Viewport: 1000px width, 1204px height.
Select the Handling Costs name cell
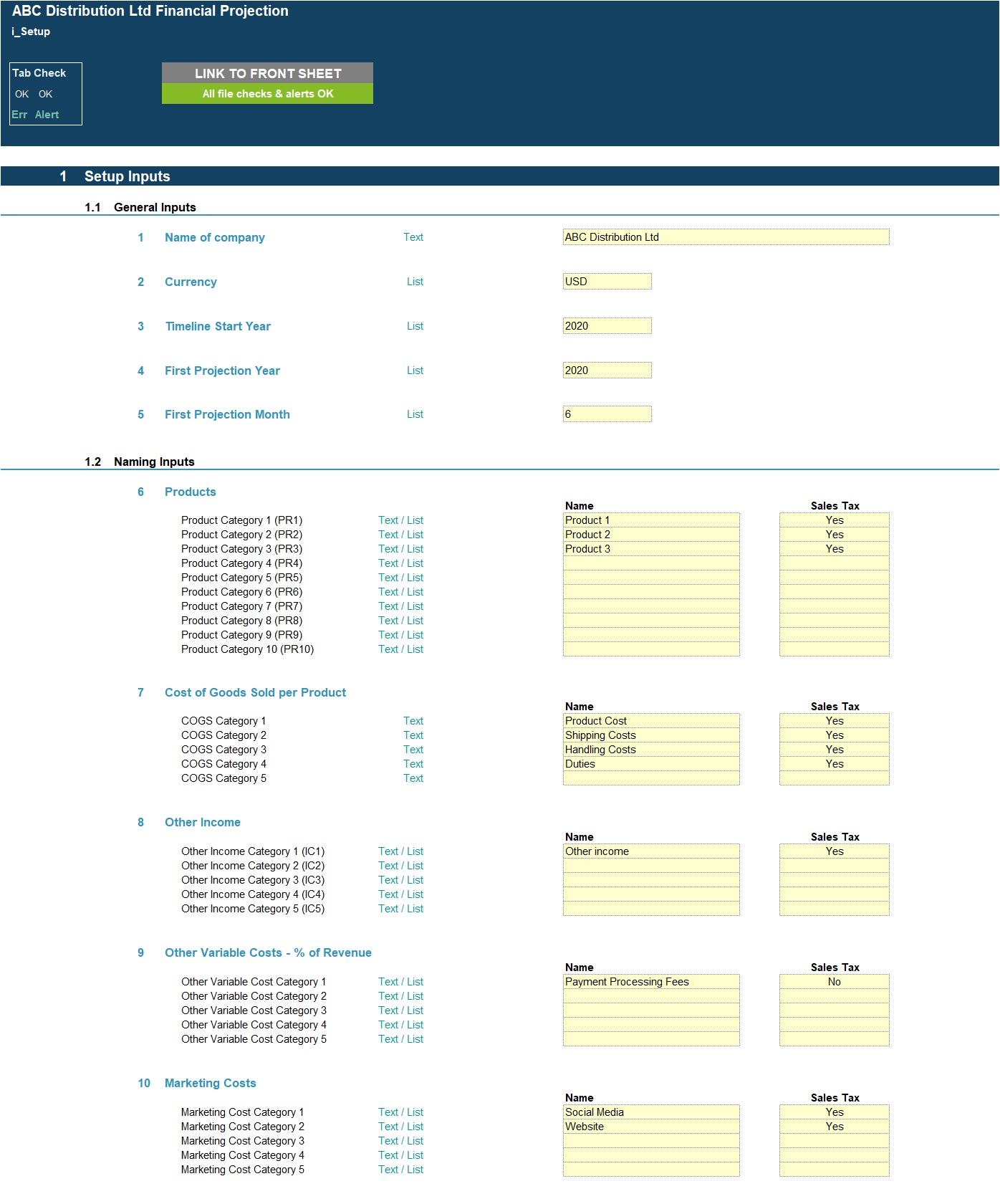pos(651,750)
